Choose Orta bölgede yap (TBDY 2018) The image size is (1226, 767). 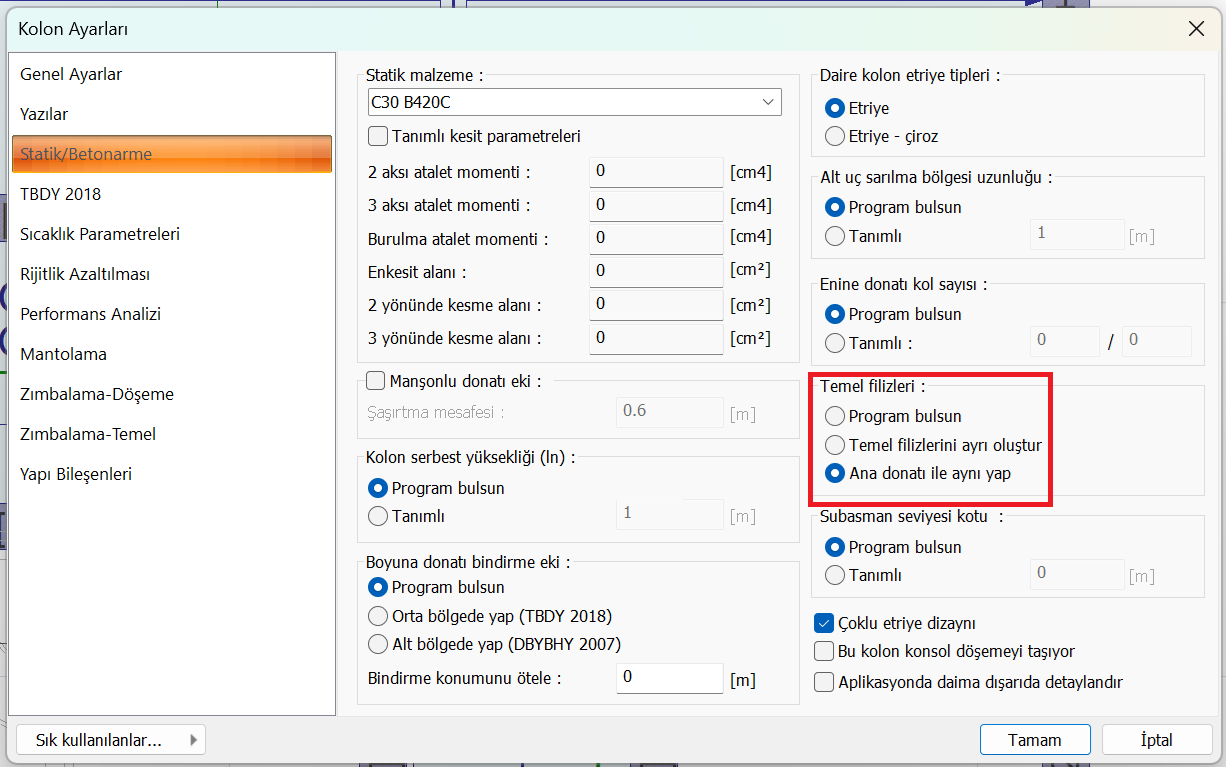[x=379, y=616]
